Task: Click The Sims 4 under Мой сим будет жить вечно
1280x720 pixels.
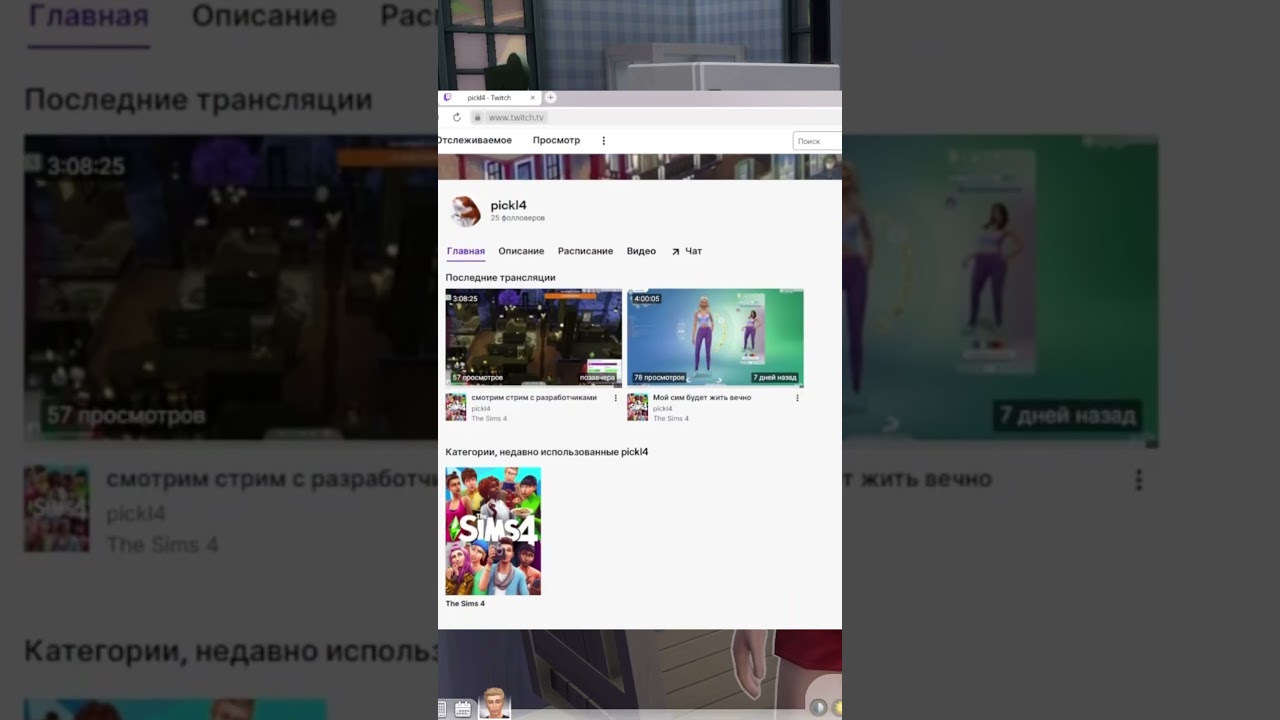Action: point(671,419)
